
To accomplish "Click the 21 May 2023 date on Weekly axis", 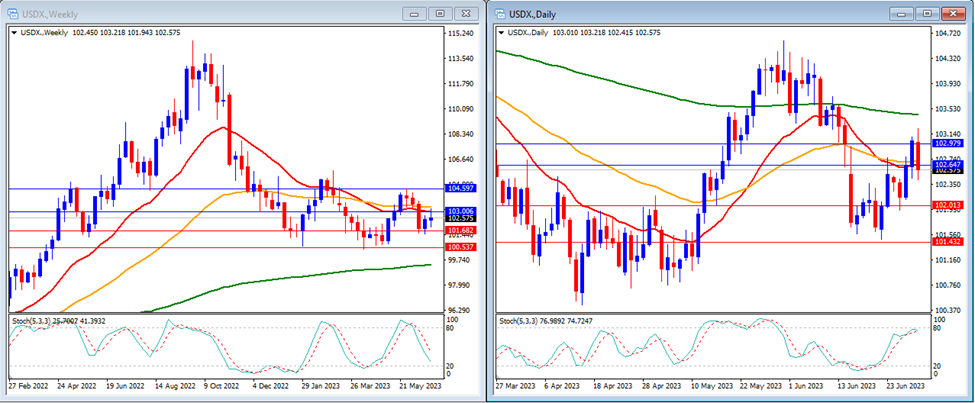I will pos(420,386).
